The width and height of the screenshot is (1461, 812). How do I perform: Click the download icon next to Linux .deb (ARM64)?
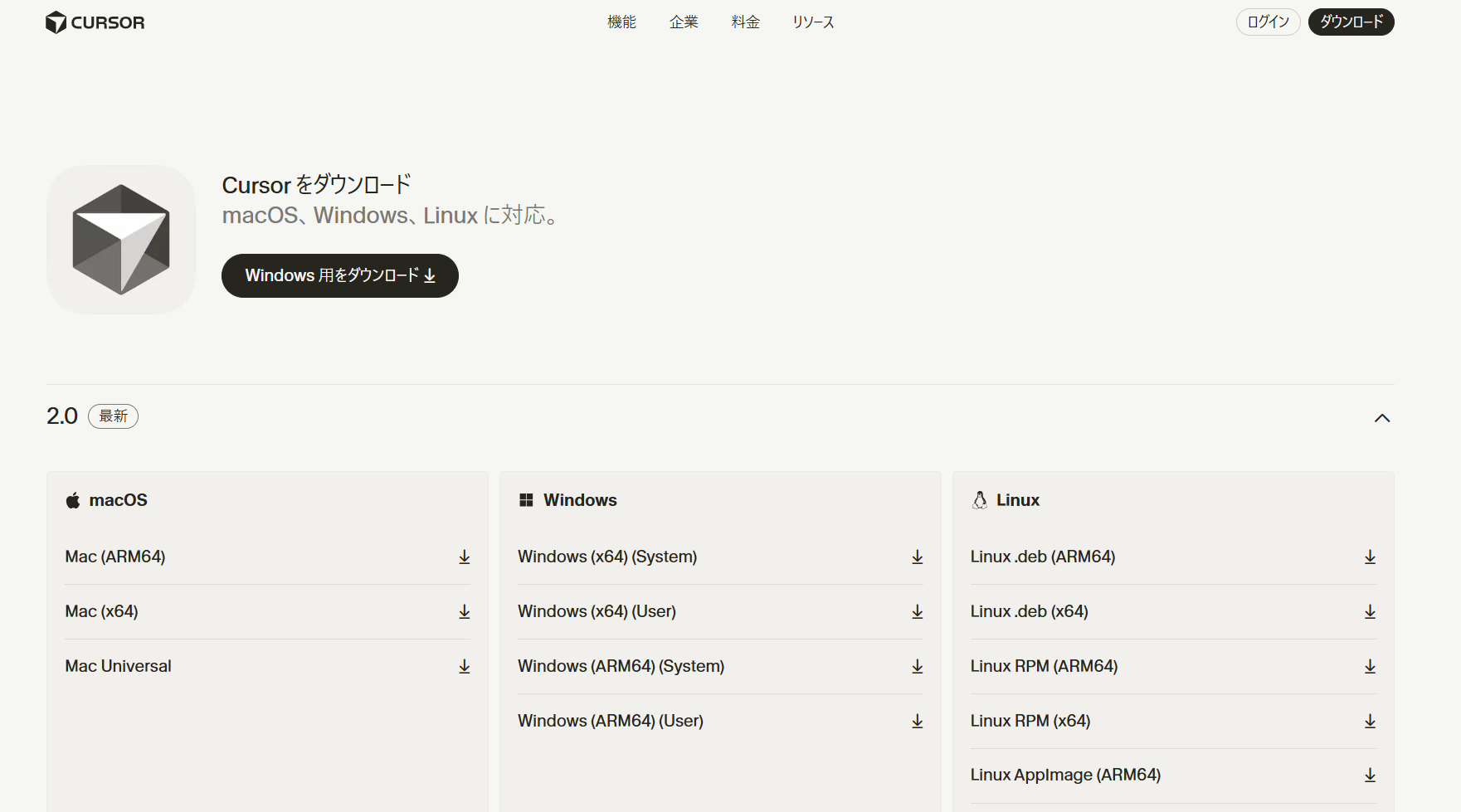pyautogui.click(x=1370, y=557)
